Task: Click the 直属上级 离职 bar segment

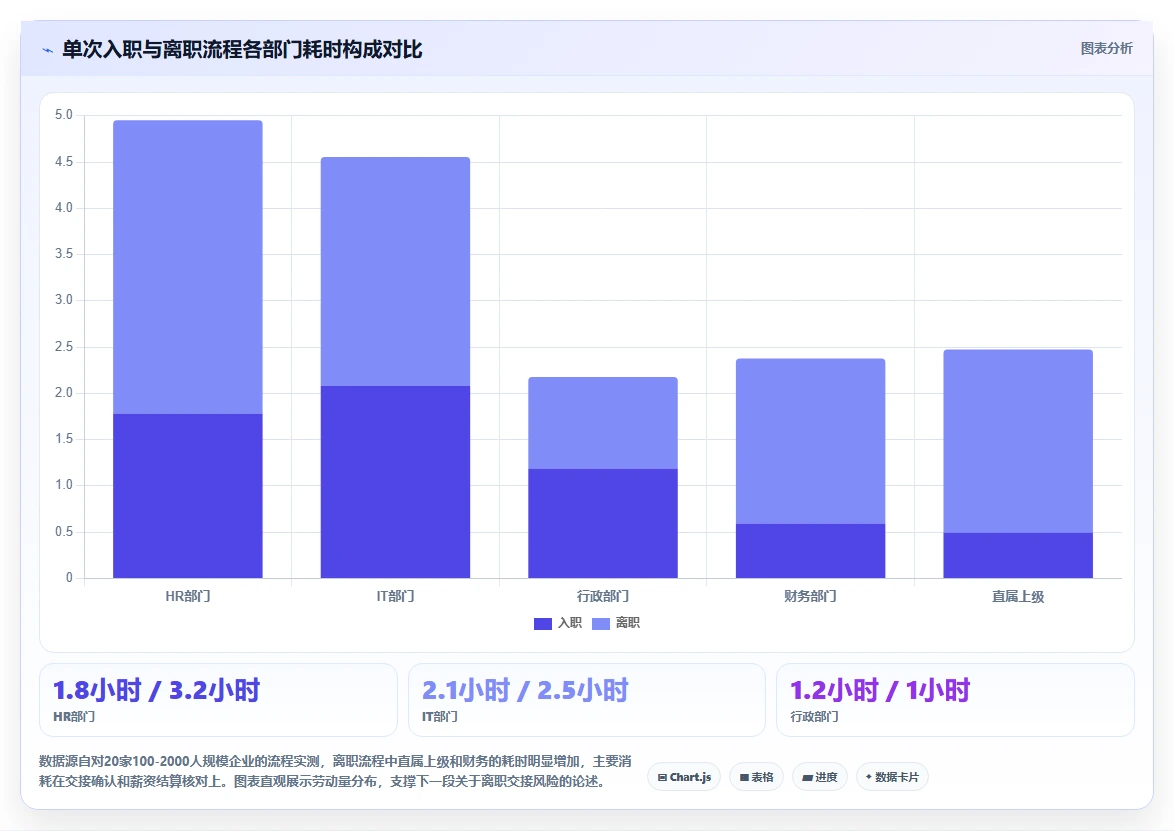Action: [1018, 441]
